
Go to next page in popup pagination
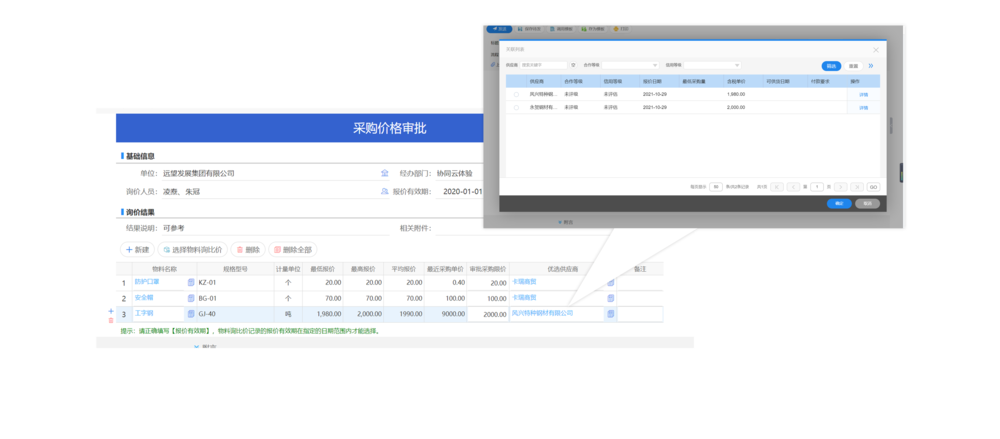[841, 187]
